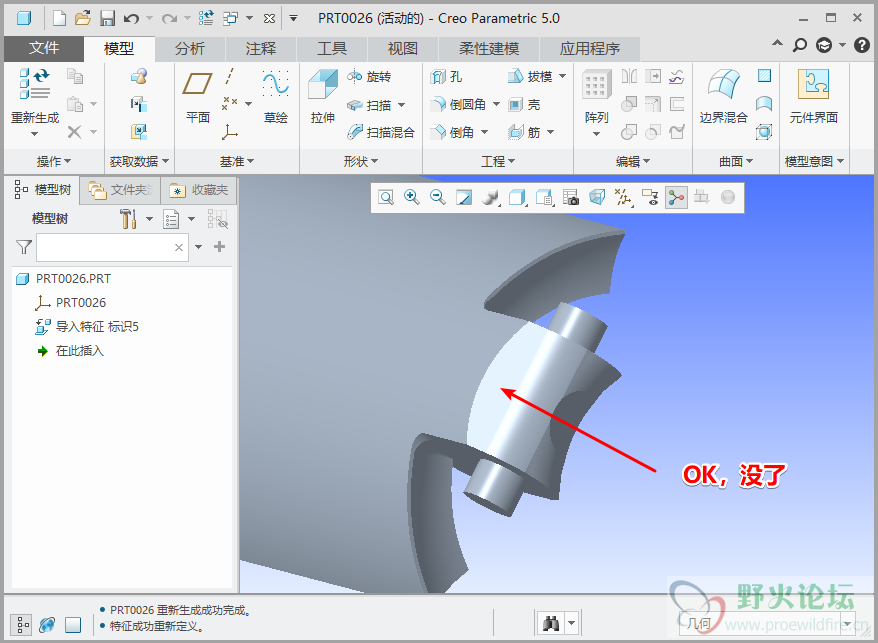Screen dimensions: 878x643
Task: Expand the Surfaces (曲面) group dropdown
Action: coord(736,161)
